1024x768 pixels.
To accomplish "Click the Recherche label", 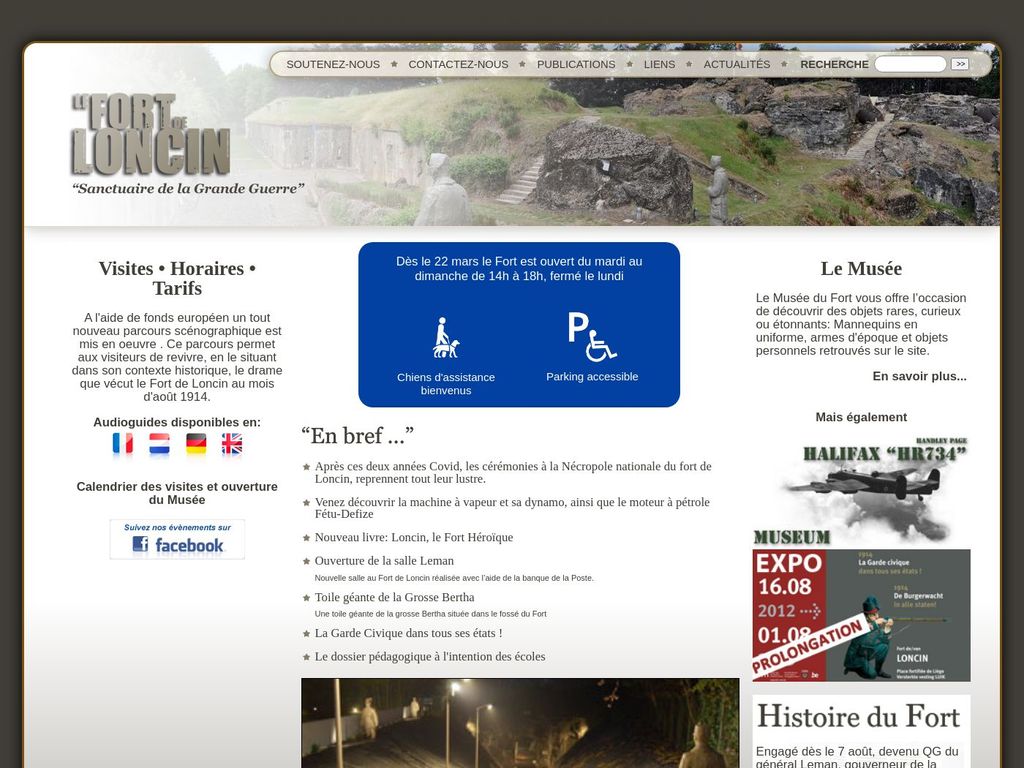I will [835, 64].
